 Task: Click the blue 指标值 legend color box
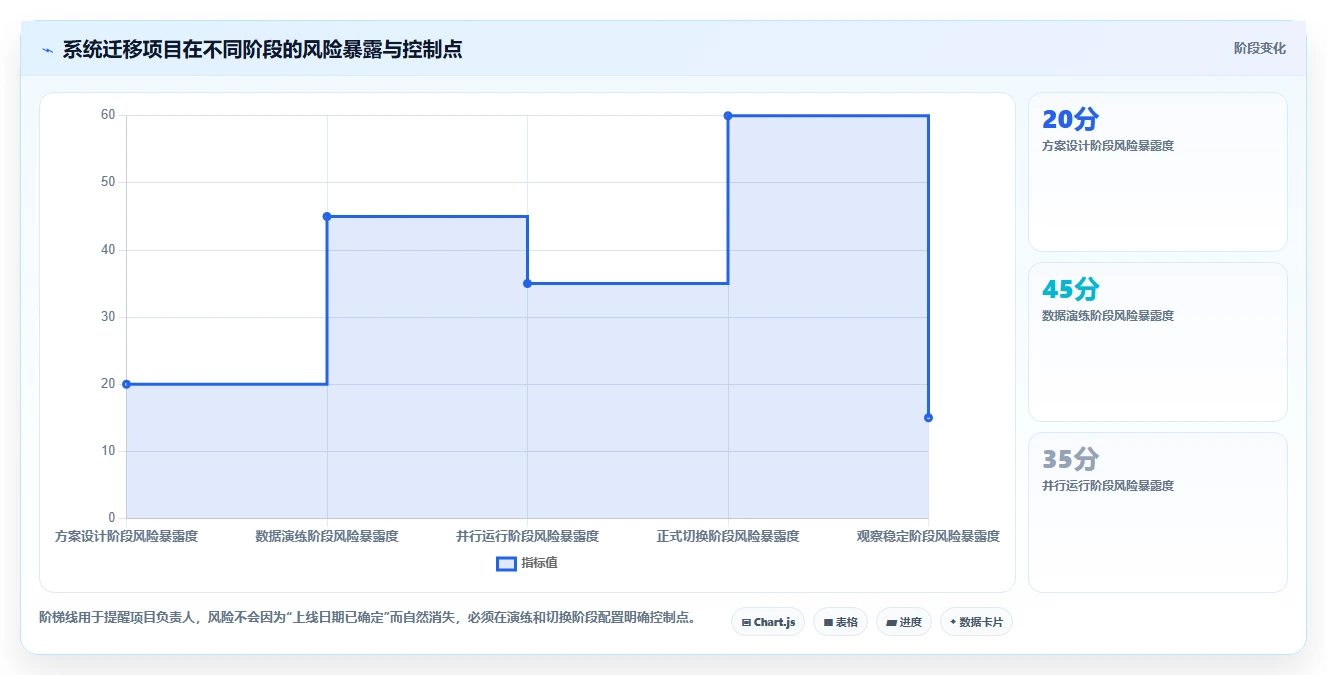506,564
